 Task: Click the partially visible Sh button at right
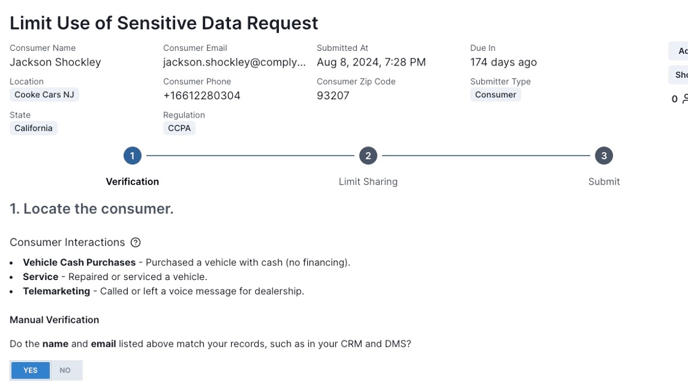point(678,75)
